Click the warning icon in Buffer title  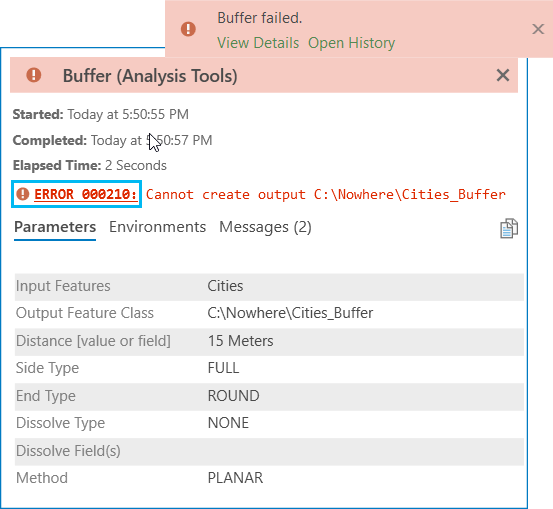tap(34, 75)
